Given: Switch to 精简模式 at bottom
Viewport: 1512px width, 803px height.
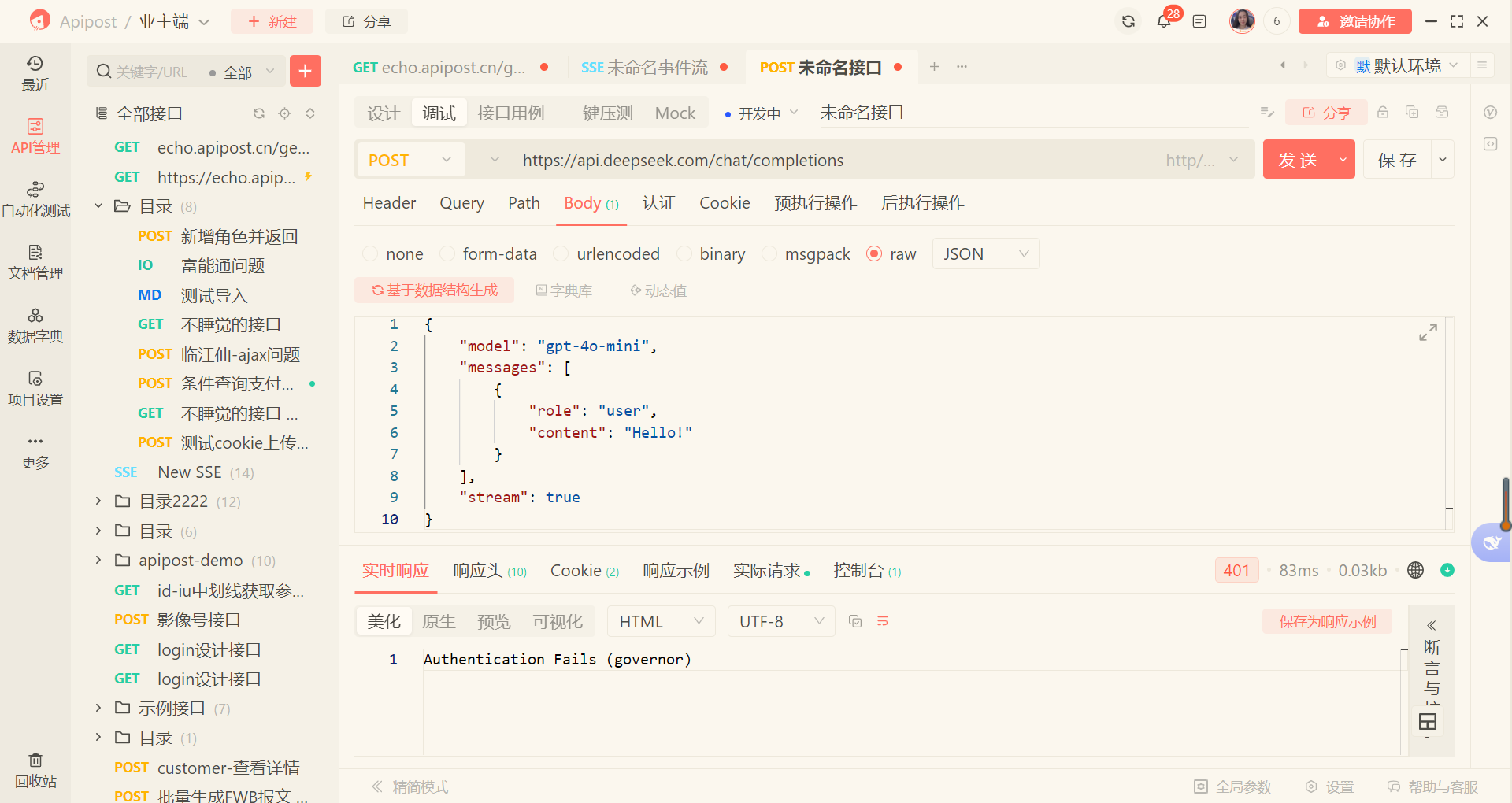Looking at the screenshot, I should coord(410,786).
